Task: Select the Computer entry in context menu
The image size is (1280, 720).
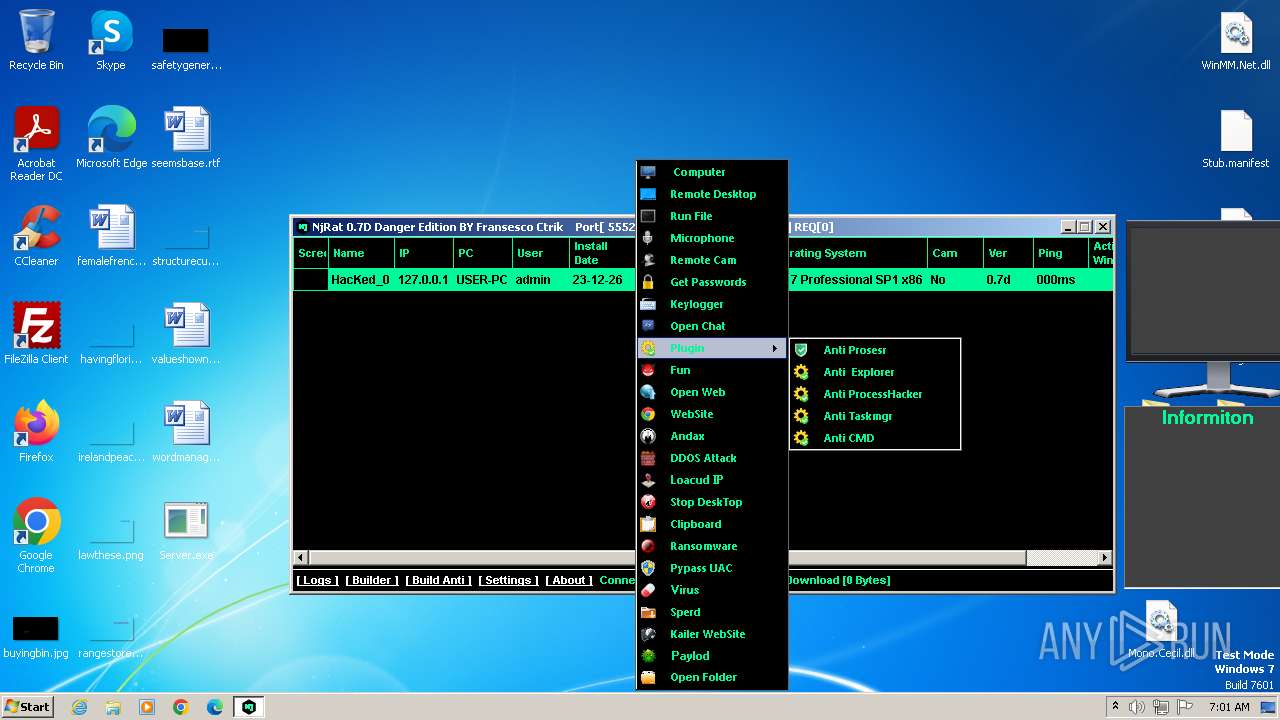Action: tap(712, 172)
